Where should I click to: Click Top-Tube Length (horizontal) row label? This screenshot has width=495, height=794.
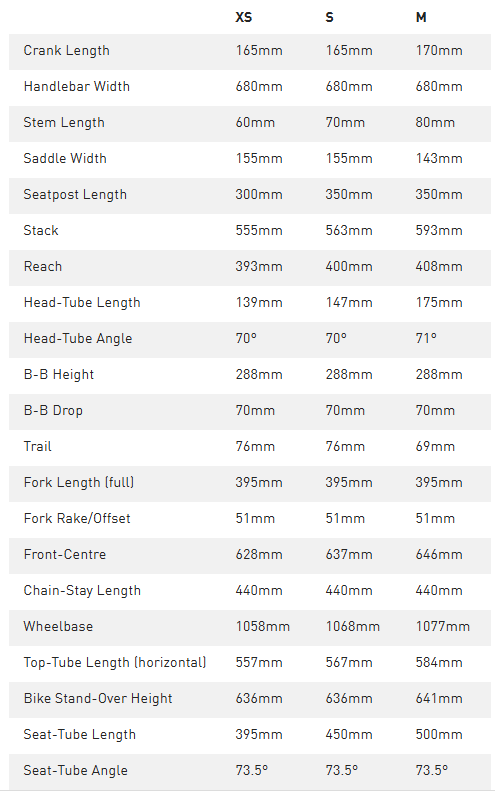(x=115, y=663)
